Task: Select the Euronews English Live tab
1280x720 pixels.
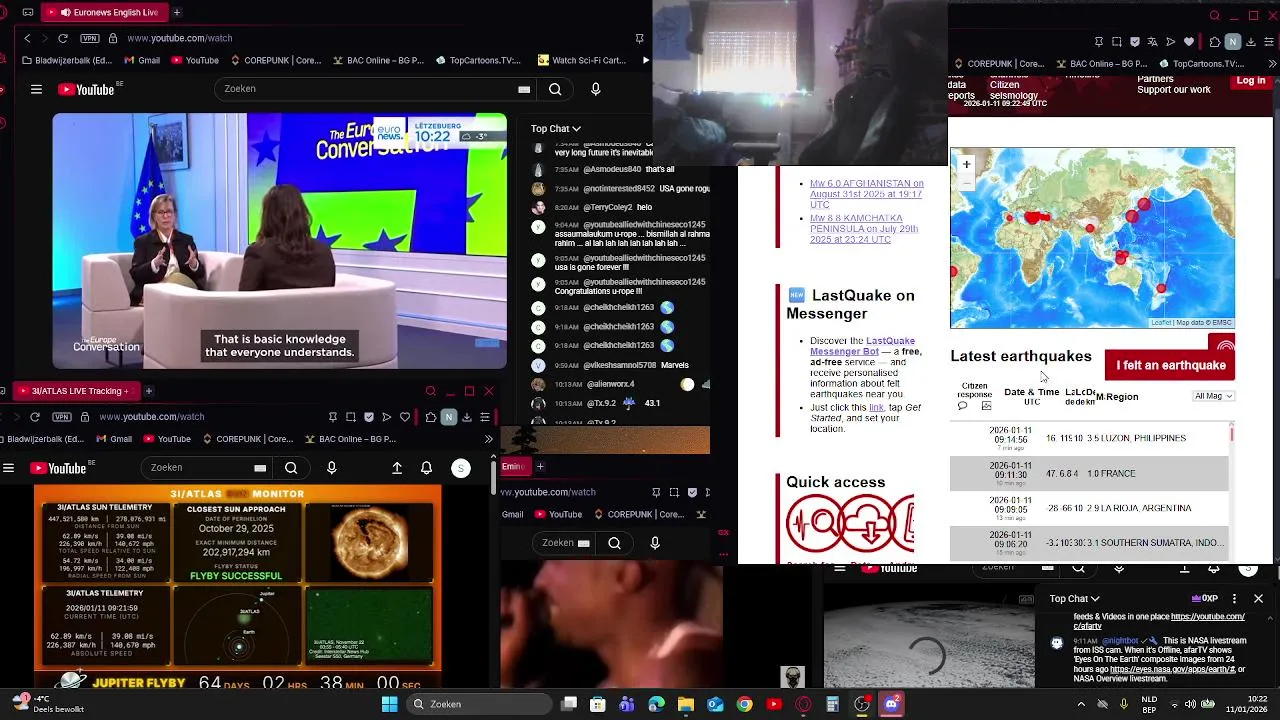Action: 105,12
